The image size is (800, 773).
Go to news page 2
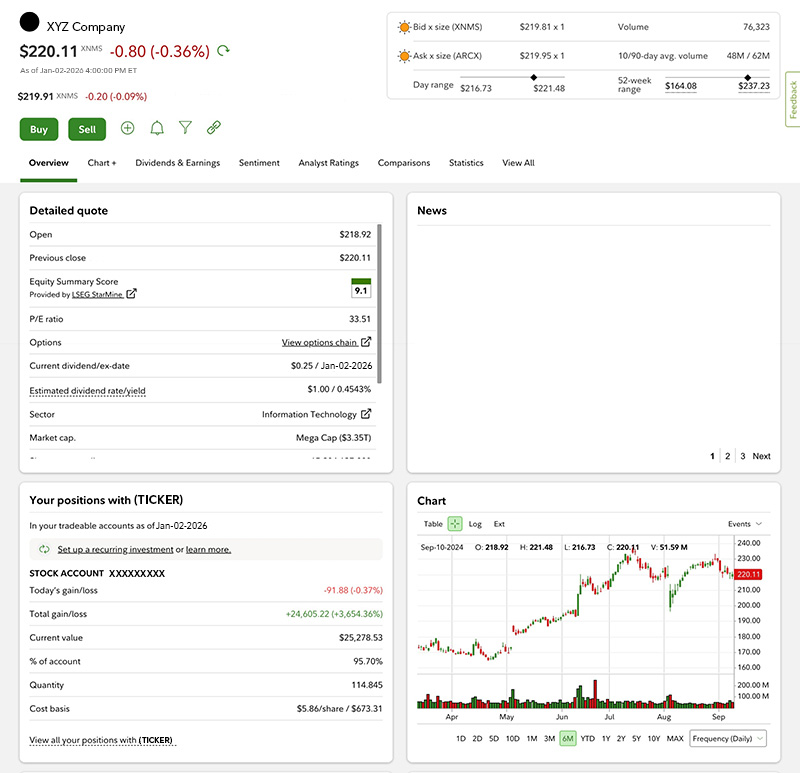coord(727,456)
